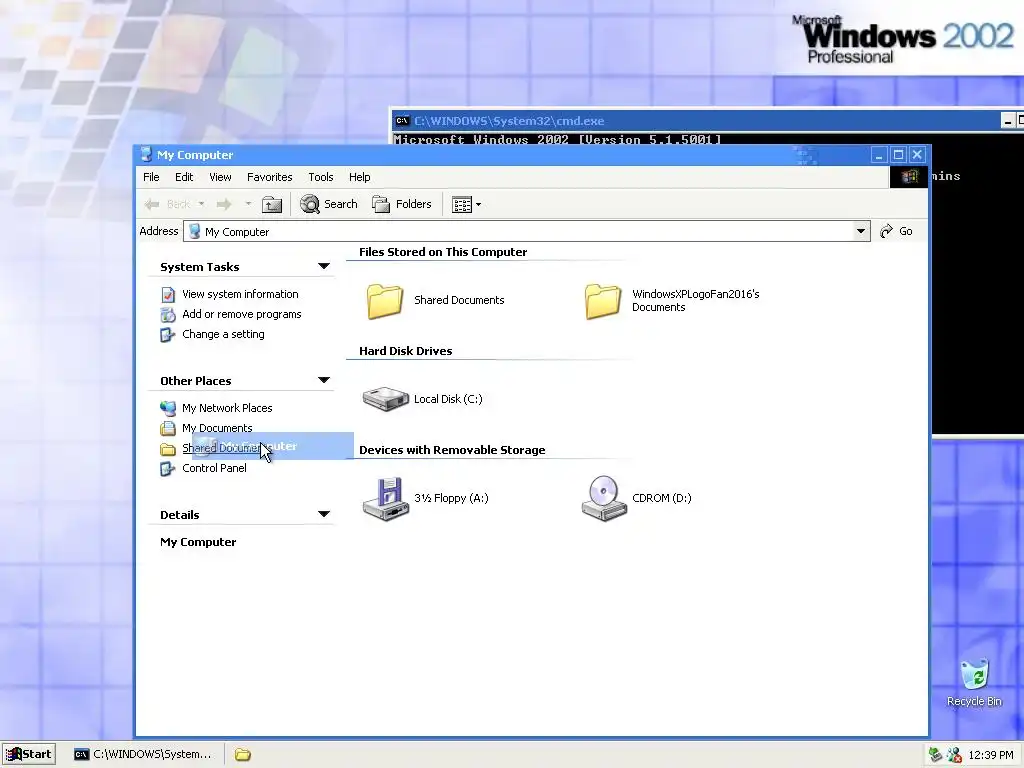Click the Change a setting icon
Image resolution: width=1024 pixels, height=768 pixels.
[x=168, y=335]
